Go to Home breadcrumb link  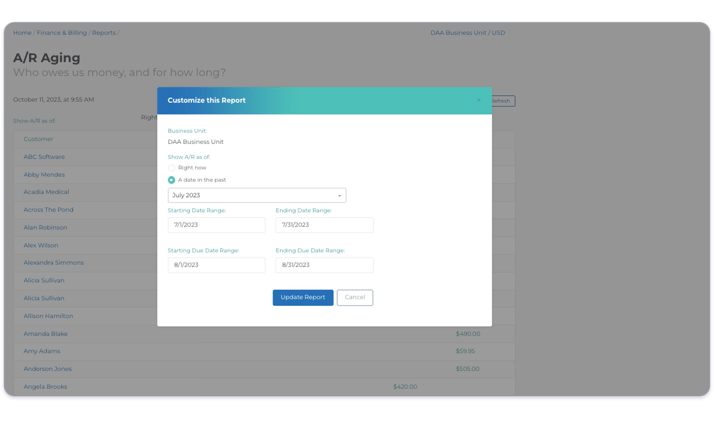point(22,33)
